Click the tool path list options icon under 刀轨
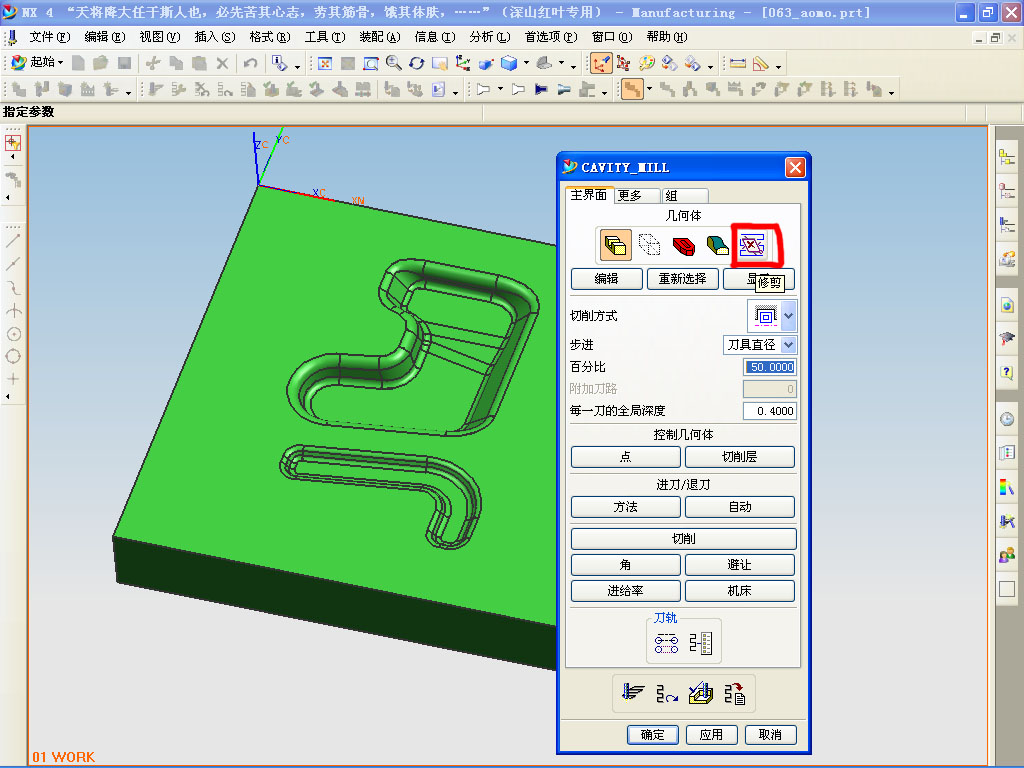The height and width of the screenshot is (768, 1024). pyautogui.click(x=701, y=643)
